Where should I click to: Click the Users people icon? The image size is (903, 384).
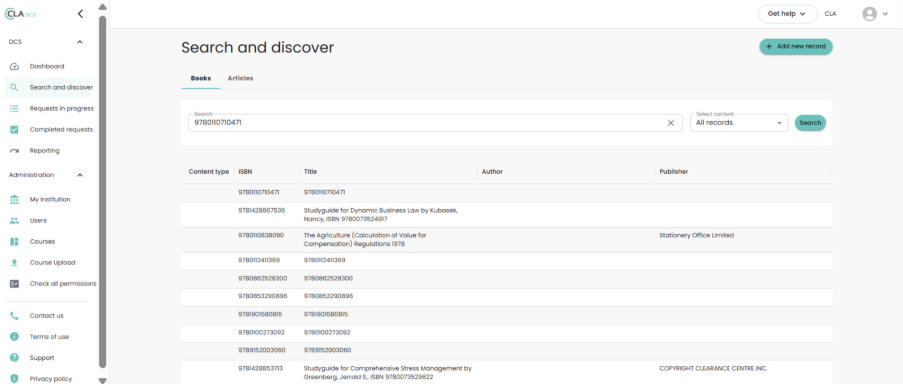click(14, 220)
